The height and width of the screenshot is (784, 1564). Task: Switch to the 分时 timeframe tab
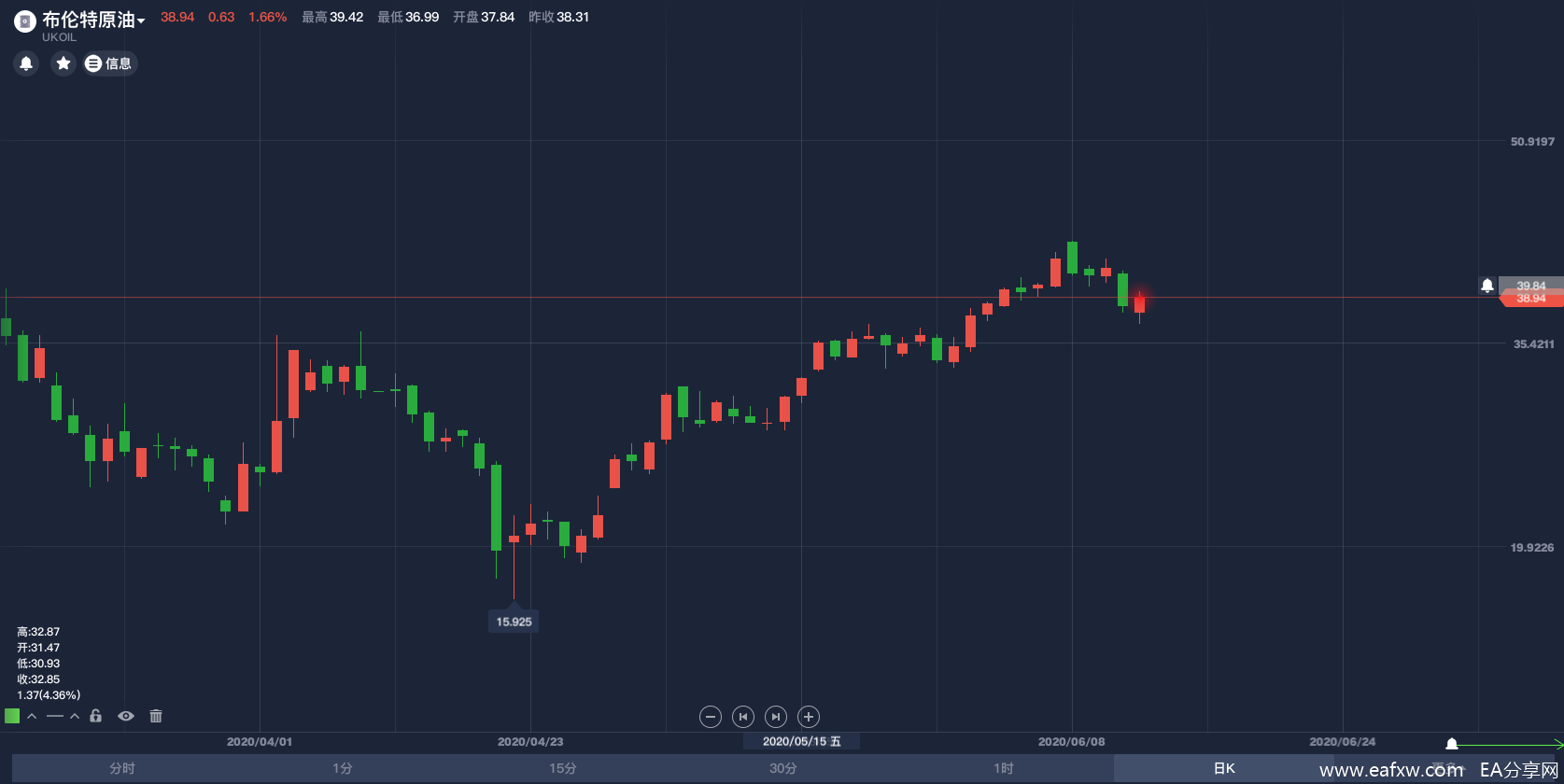click(122, 768)
